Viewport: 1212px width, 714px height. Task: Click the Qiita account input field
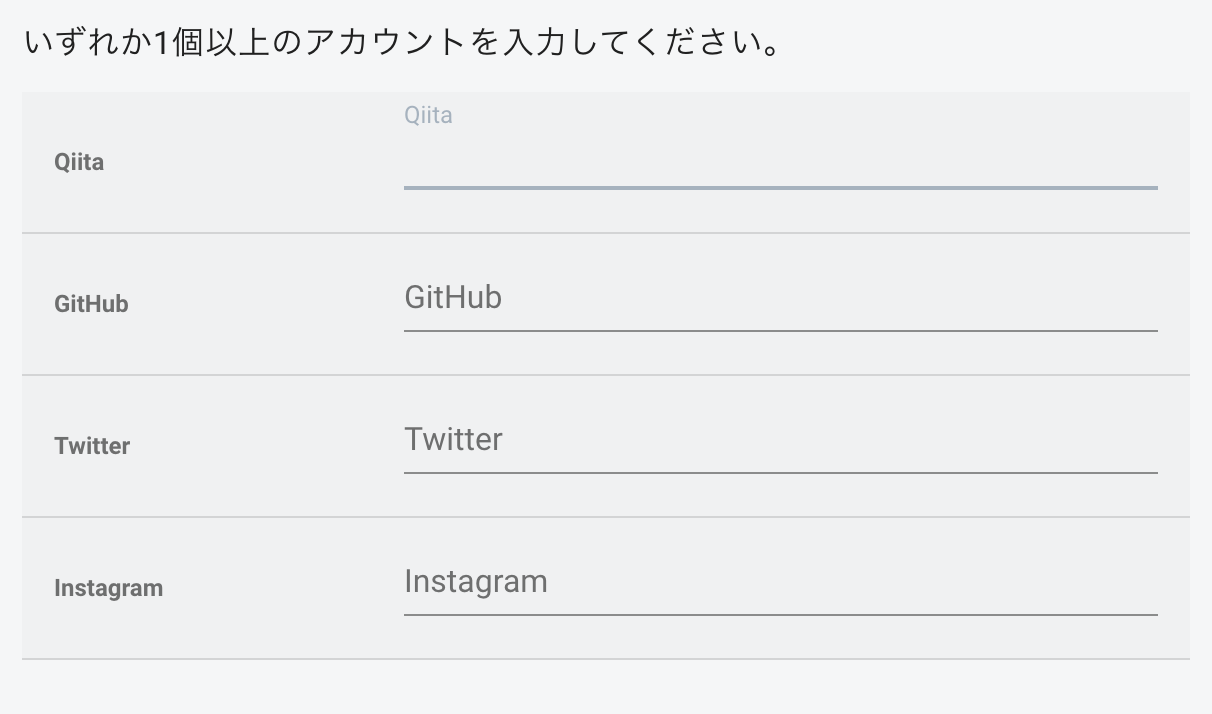(x=780, y=162)
